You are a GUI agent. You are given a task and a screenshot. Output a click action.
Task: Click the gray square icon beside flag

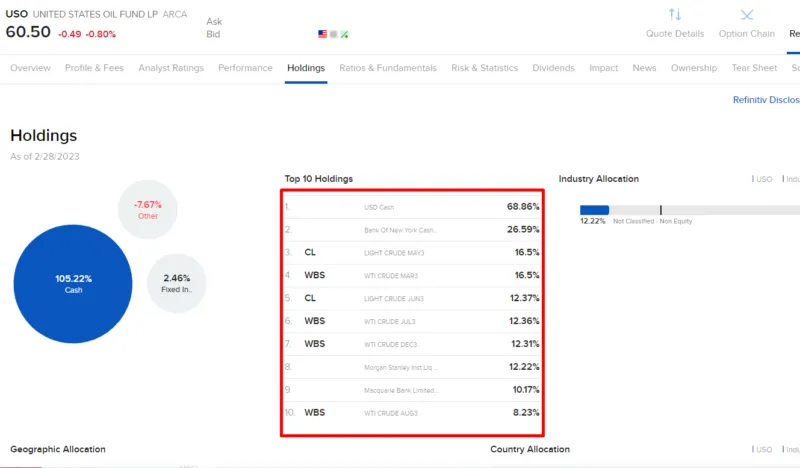coord(333,34)
